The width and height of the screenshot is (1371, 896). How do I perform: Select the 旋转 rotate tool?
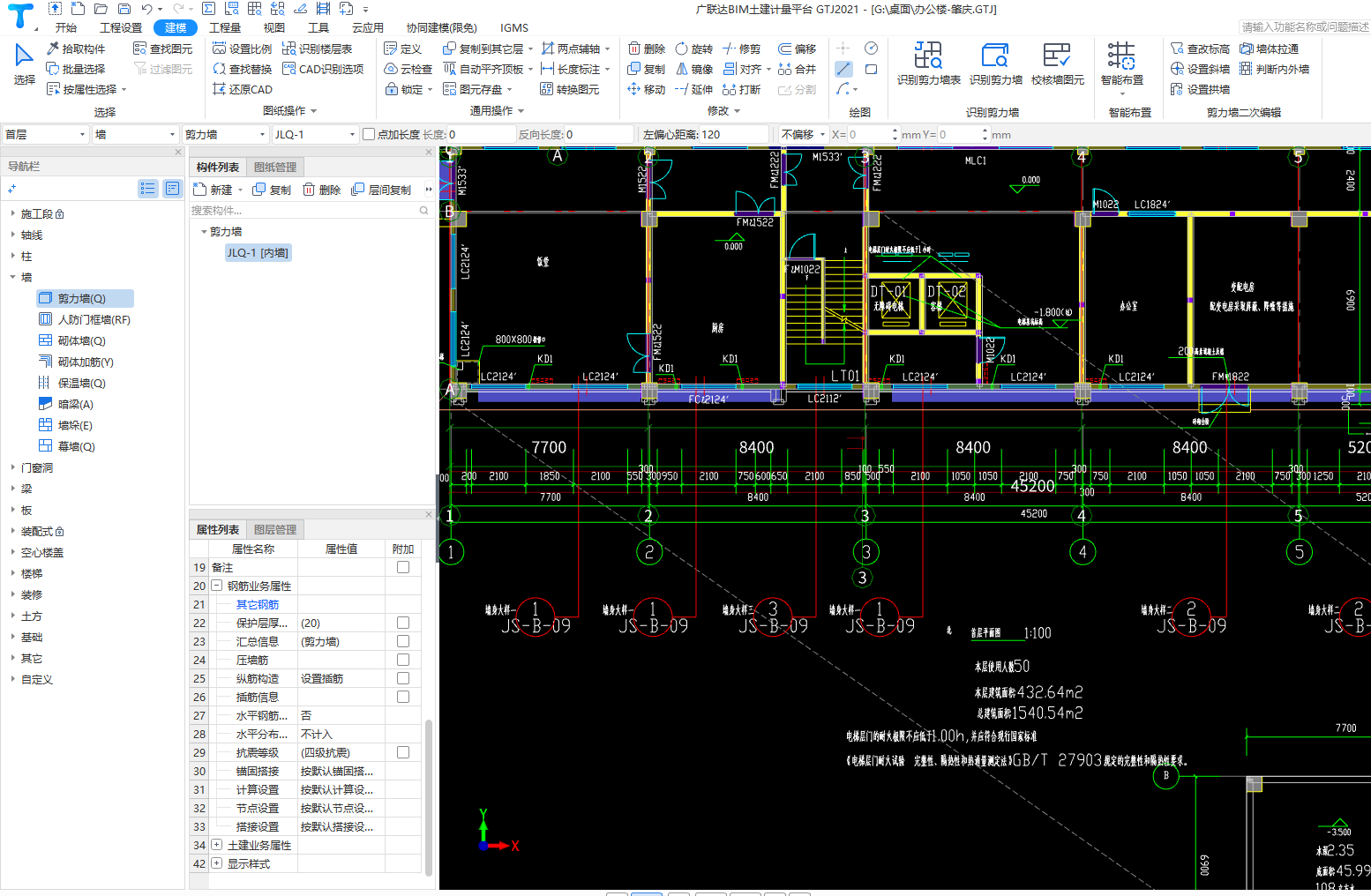693,49
